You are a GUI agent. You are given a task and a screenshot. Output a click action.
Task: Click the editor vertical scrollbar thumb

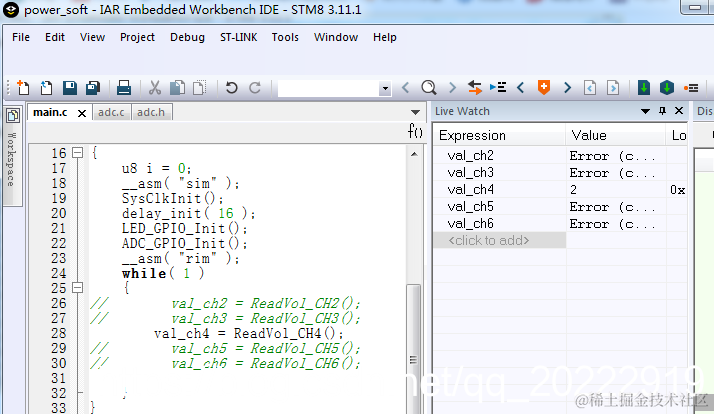tap(413, 350)
